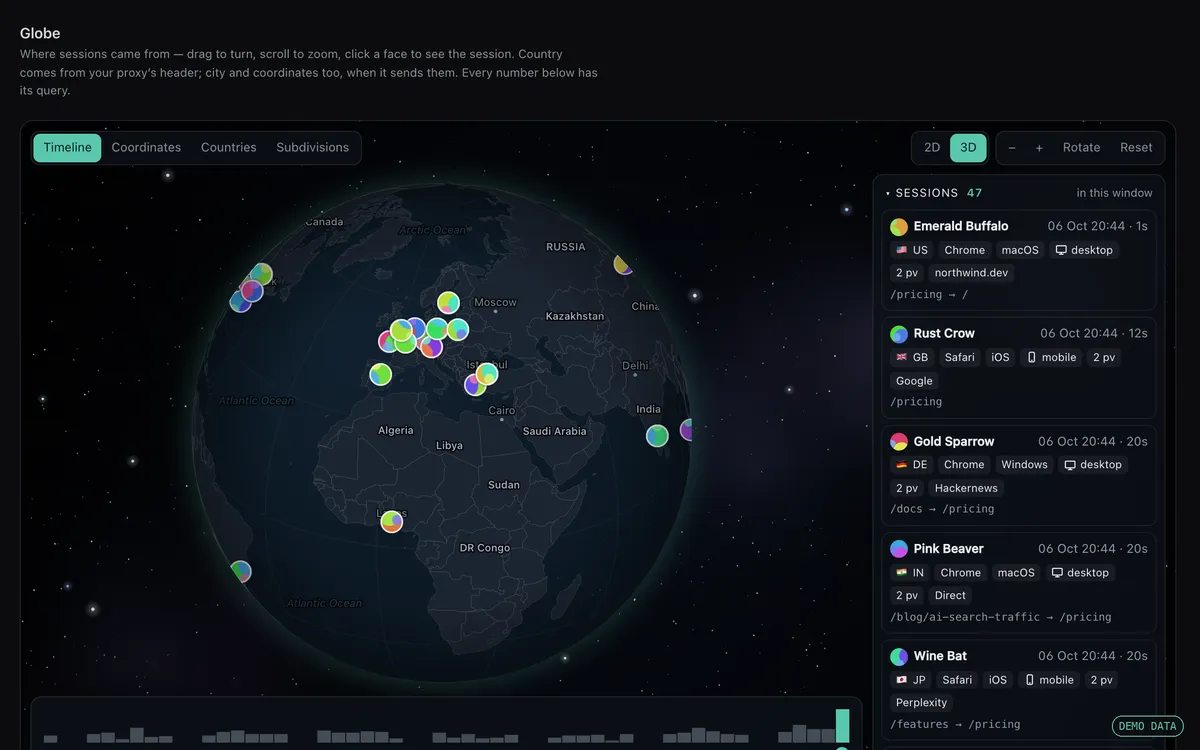This screenshot has width=1200, height=750.
Task: Select the globe marker in South America
Action: pyautogui.click(x=240, y=572)
